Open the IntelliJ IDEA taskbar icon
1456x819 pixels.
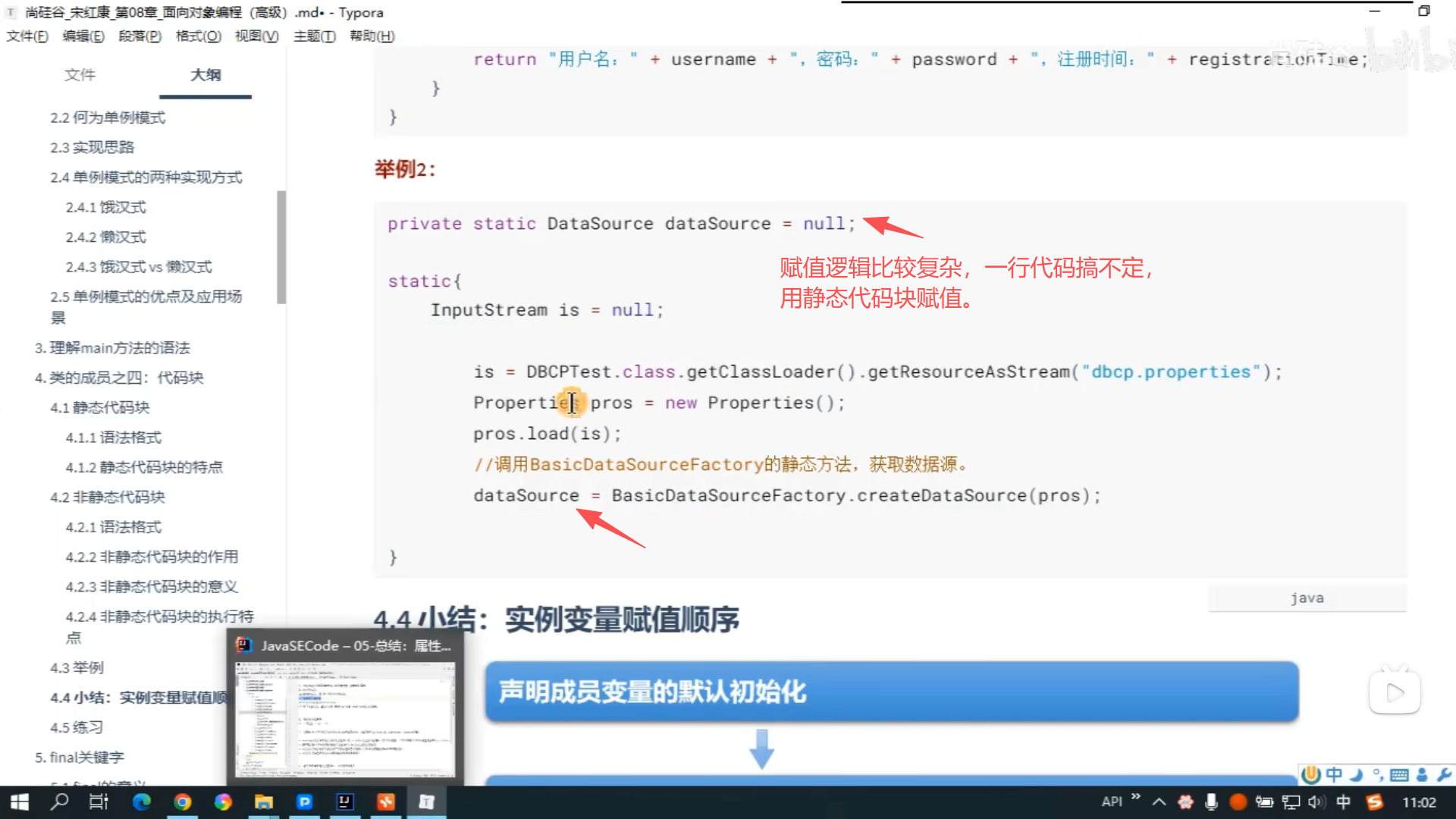[x=345, y=802]
